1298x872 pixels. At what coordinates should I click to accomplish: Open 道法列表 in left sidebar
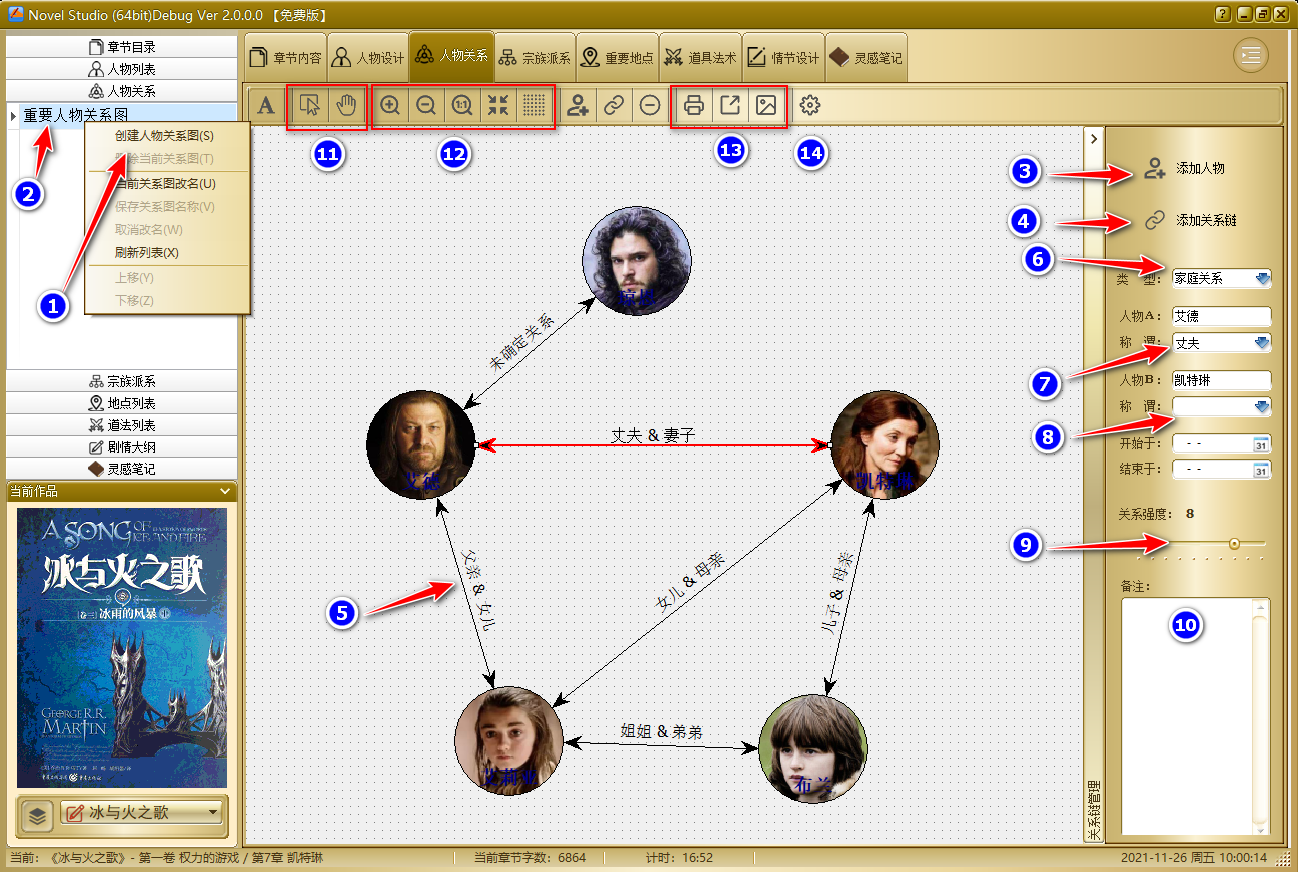(x=122, y=425)
